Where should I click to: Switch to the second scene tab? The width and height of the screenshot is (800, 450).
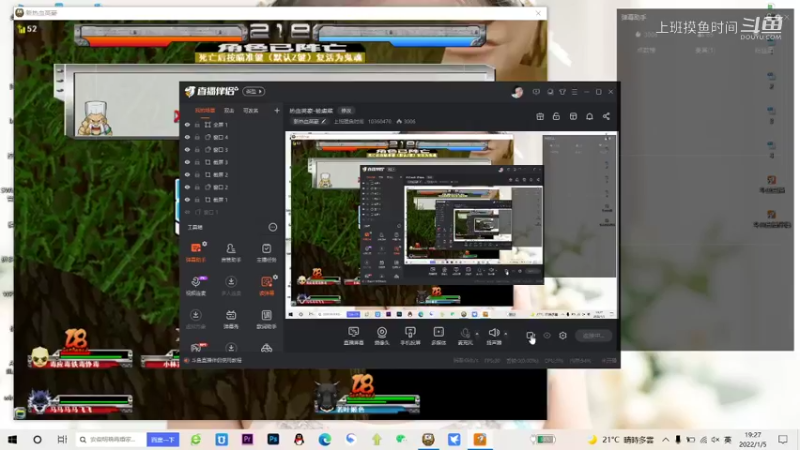point(229,110)
